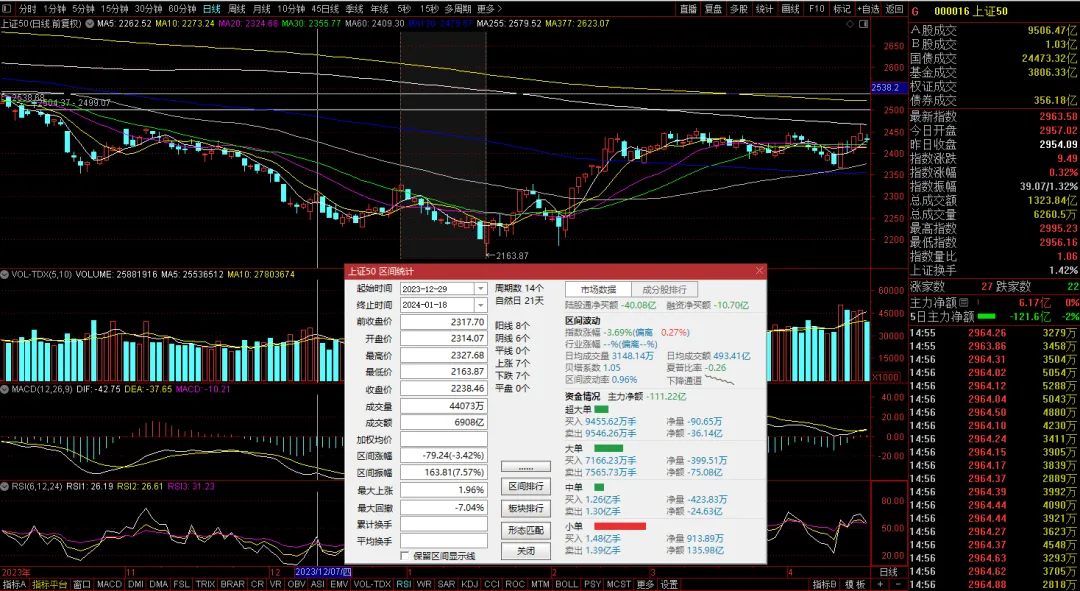Click the green 大单 flow bar

click(x=608, y=448)
